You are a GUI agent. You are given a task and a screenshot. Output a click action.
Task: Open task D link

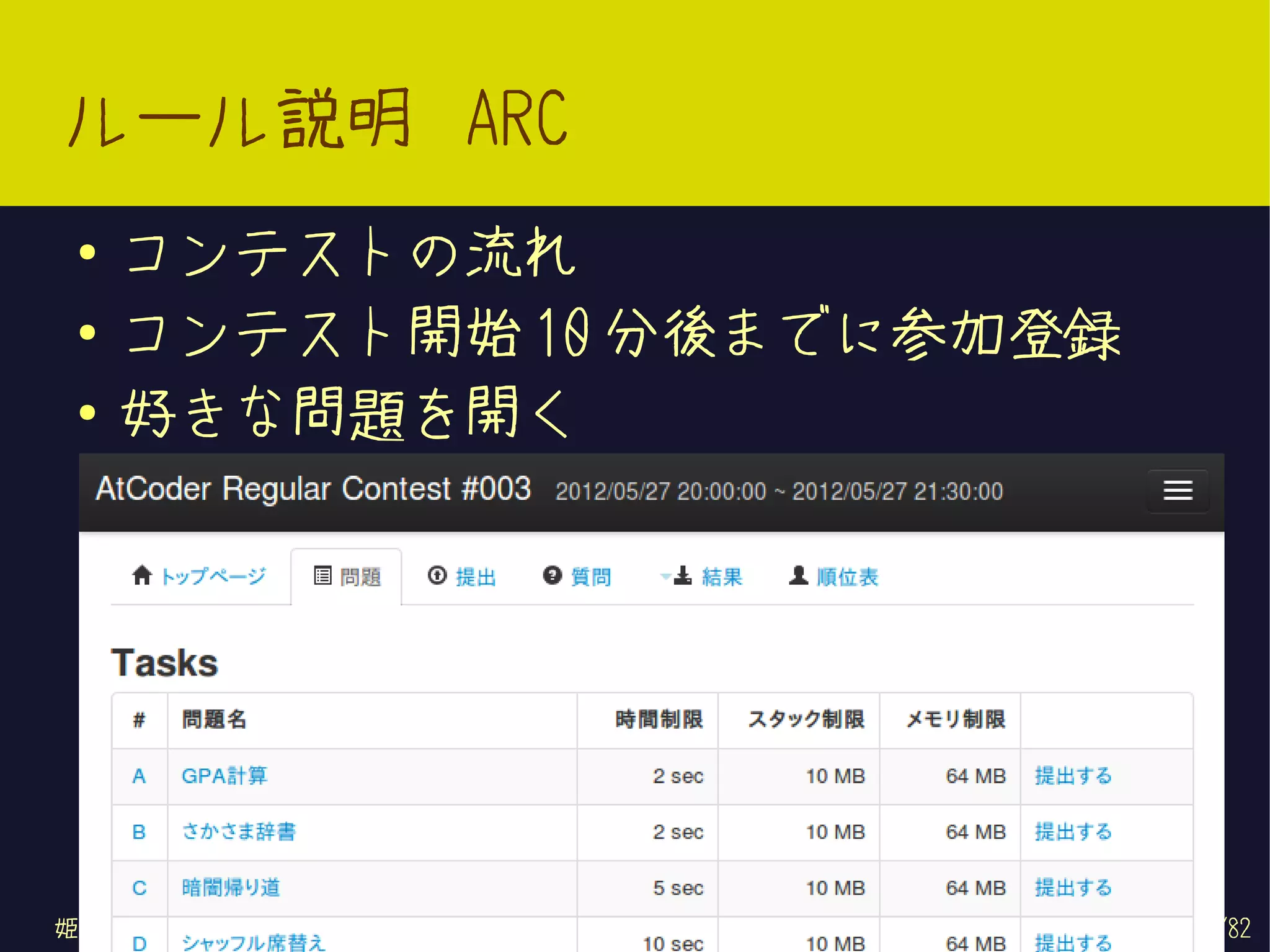pyautogui.click(x=140, y=943)
